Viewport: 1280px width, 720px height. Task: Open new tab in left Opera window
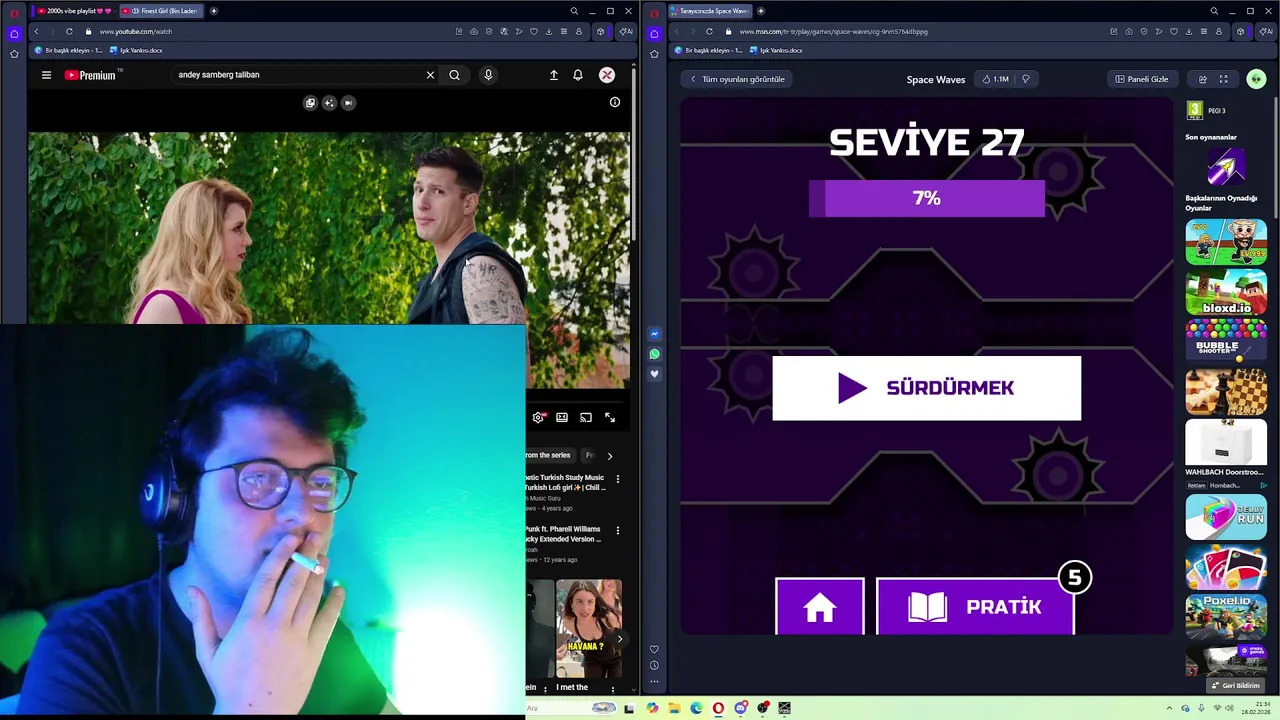[213, 11]
